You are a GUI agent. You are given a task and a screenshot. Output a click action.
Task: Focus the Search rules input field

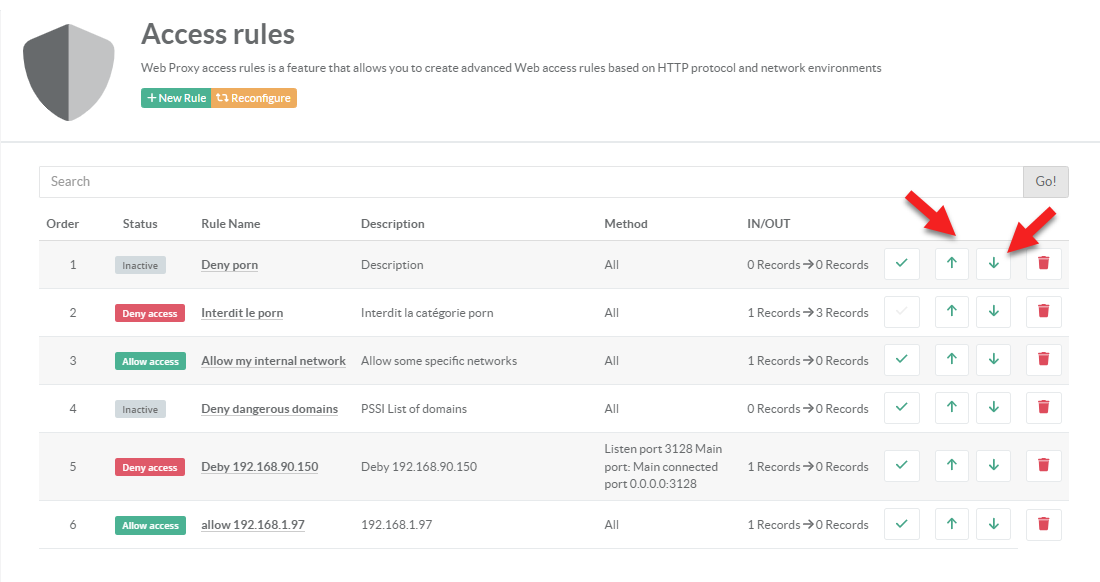pyautogui.click(x=530, y=181)
